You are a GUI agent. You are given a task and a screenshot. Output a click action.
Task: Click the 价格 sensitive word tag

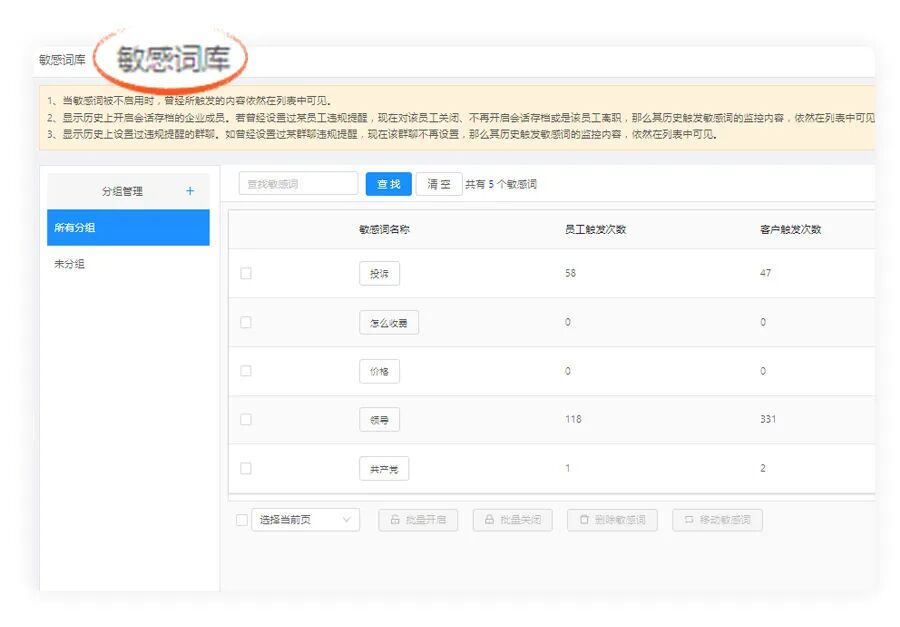tap(379, 371)
